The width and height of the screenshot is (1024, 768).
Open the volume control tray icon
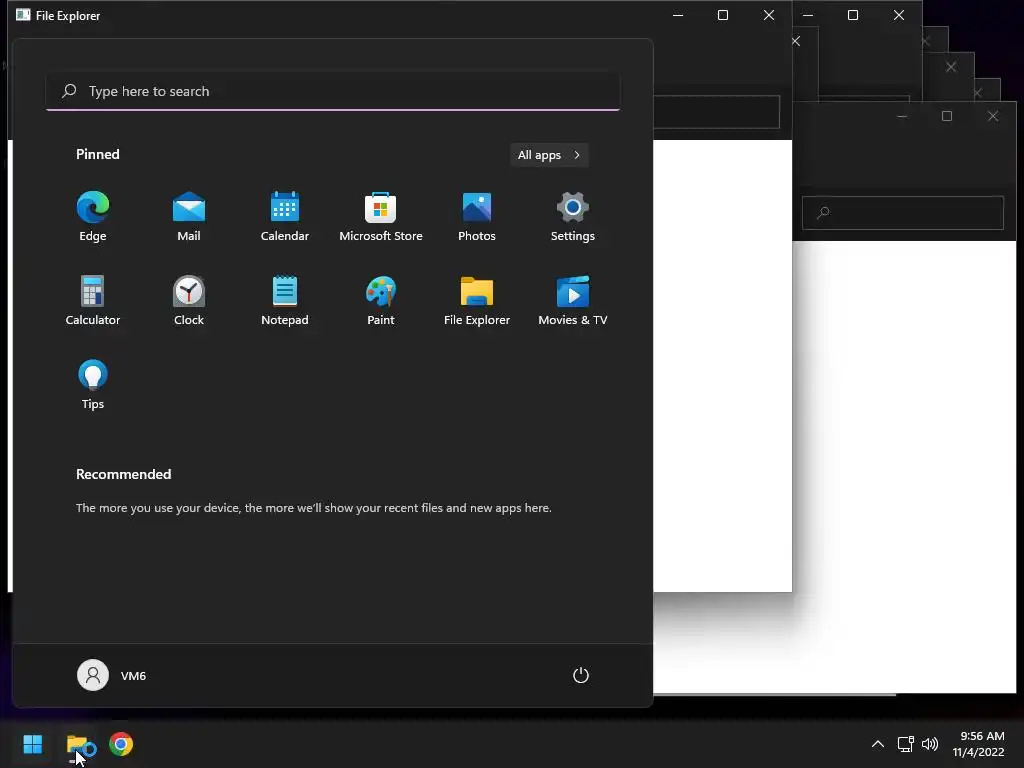pos(930,744)
